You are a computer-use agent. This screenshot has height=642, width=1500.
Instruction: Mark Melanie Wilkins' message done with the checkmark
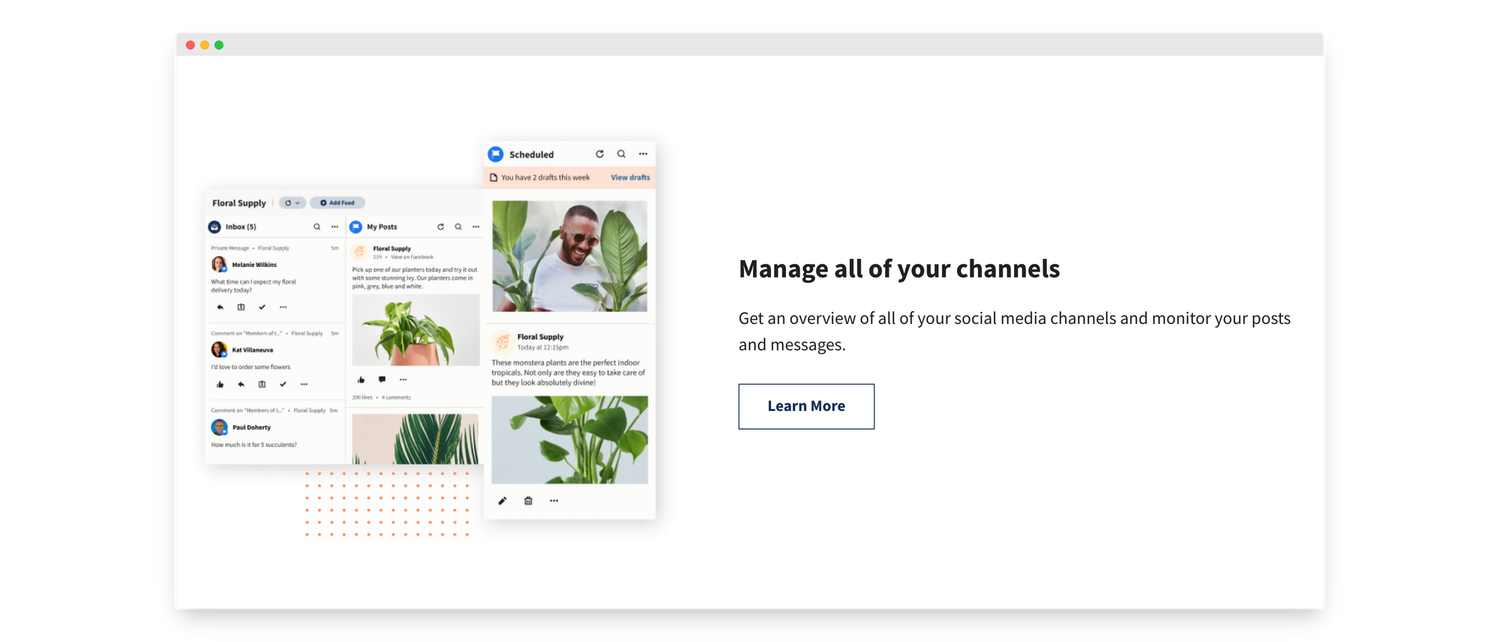pyautogui.click(x=262, y=307)
